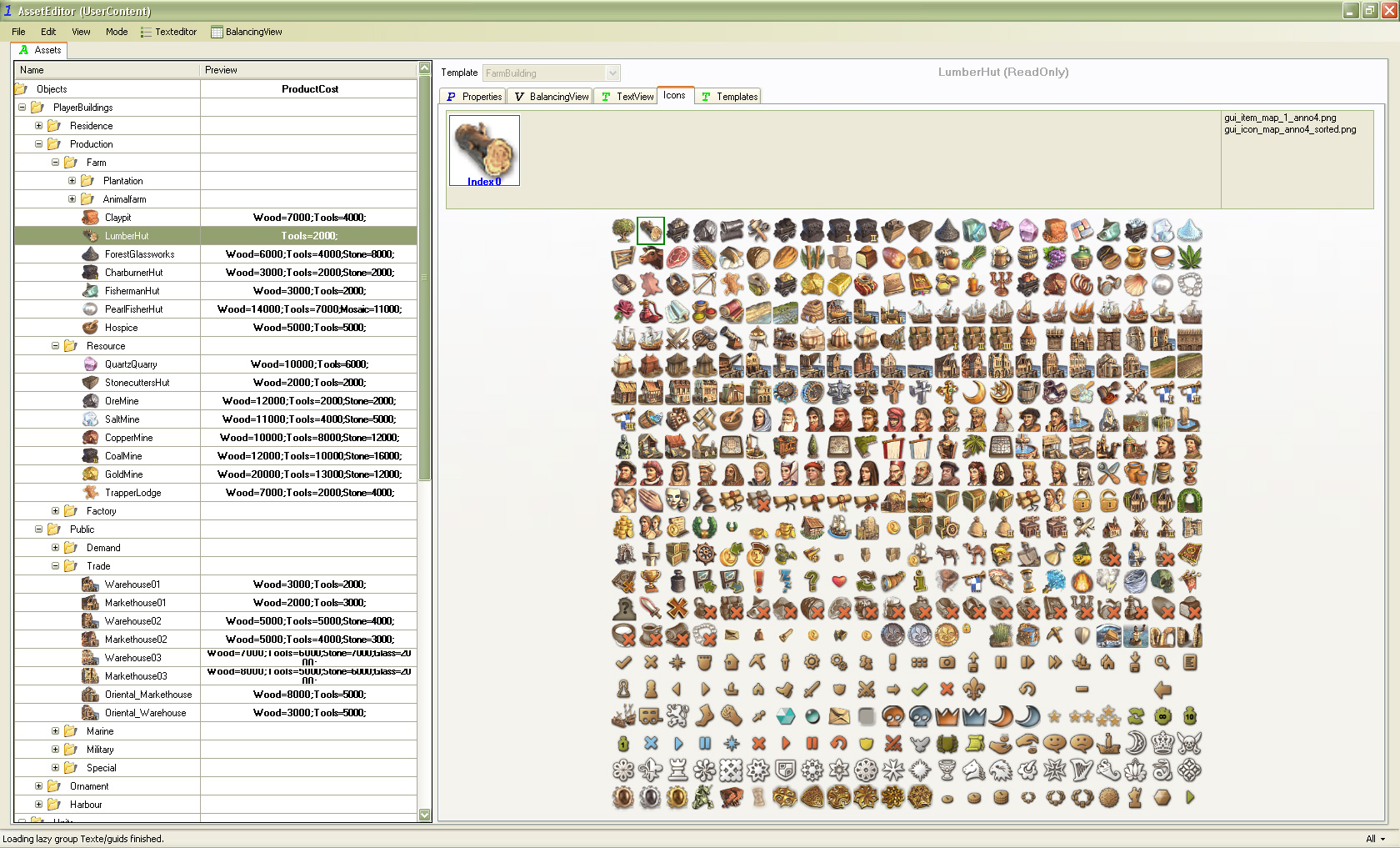This screenshot has height=848, width=1400.
Task: Select the tree icon in the icon grid
Action: (623, 230)
